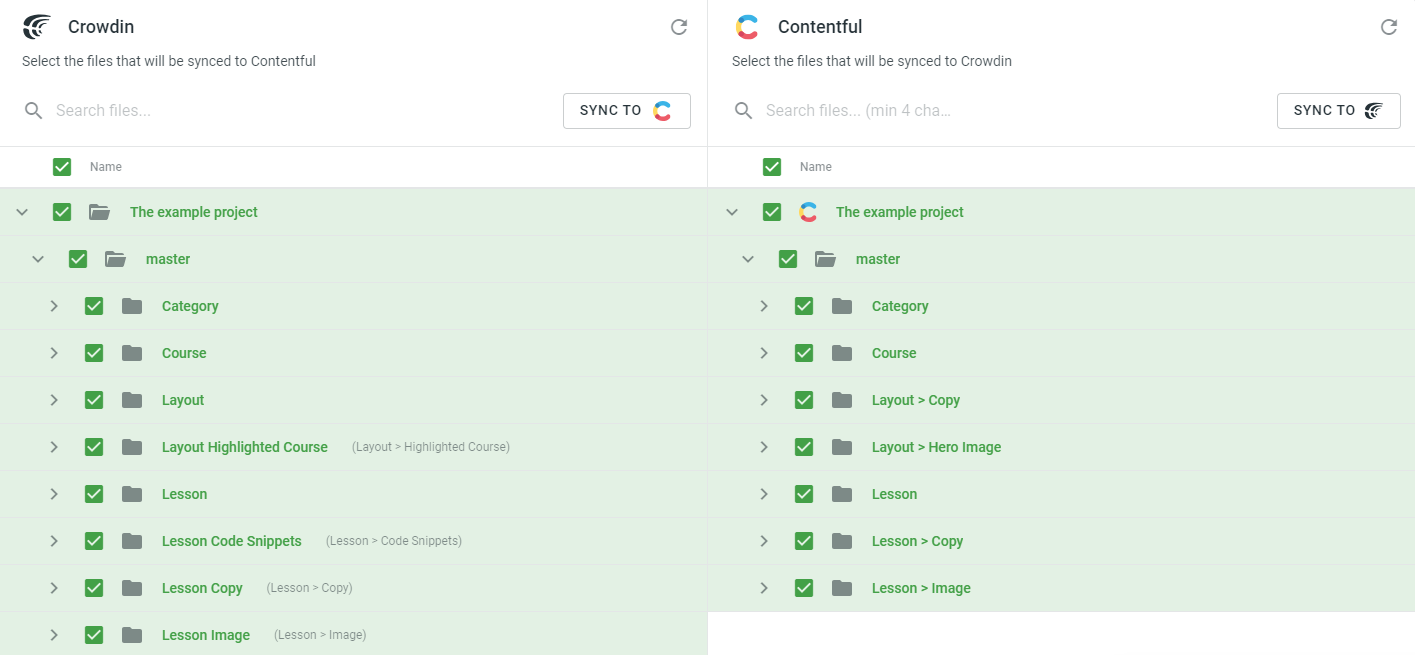This screenshot has width=1415, height=655.
Task: Expand the Crowdin Category folder
Action: pos(54,306)
